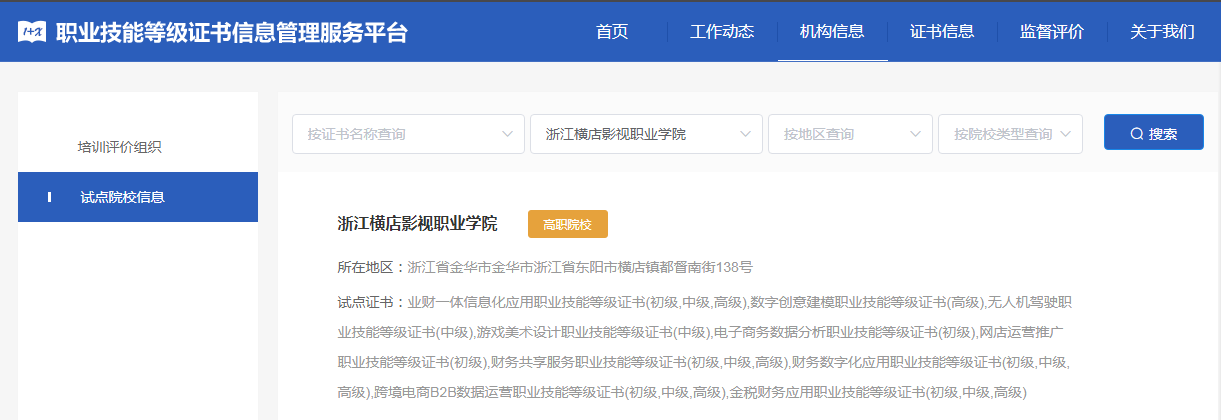
Task: Click the 高职院校 orange tag
Action: 567,224
